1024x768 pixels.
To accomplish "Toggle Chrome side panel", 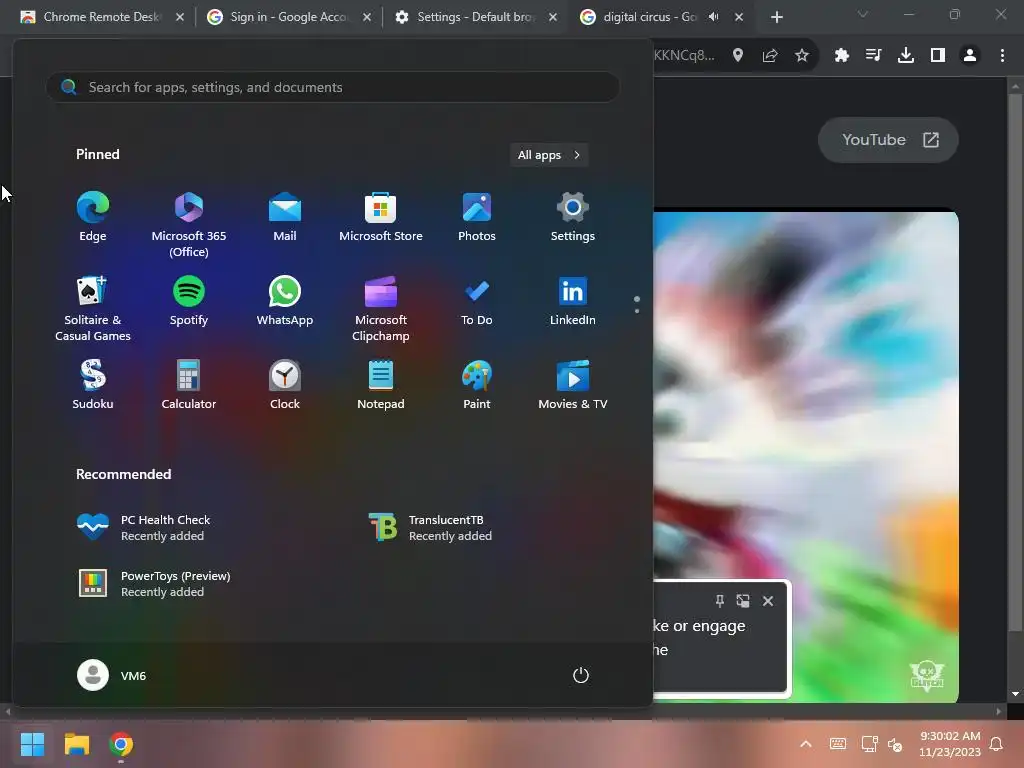I will pos(938,56).
